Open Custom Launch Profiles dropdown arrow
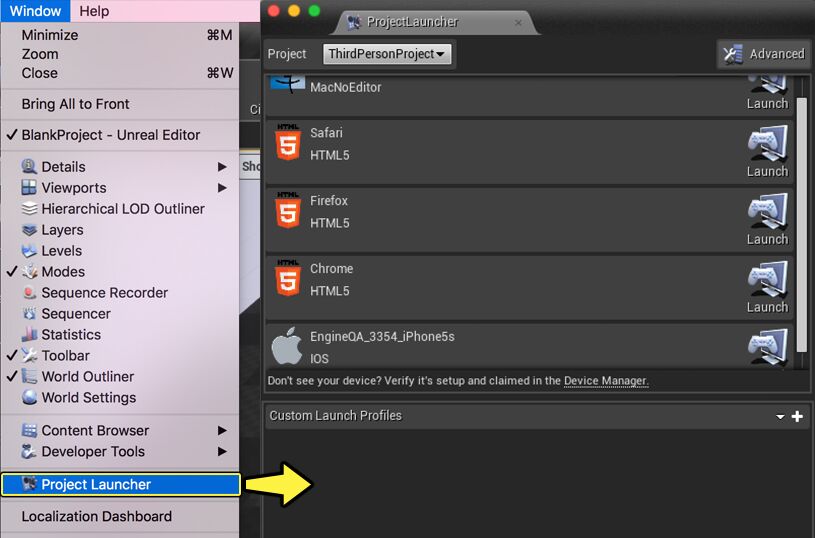 (x=780, y=416)
